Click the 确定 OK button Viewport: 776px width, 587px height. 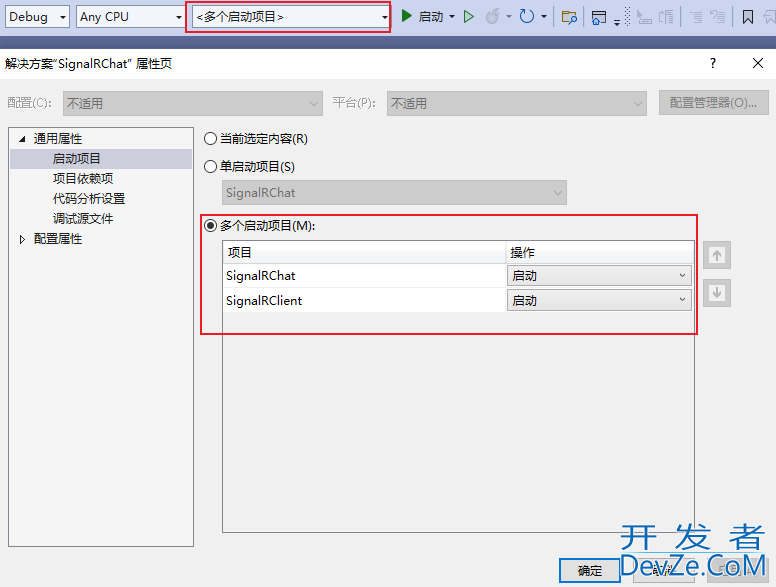click(x=589, y=571)
